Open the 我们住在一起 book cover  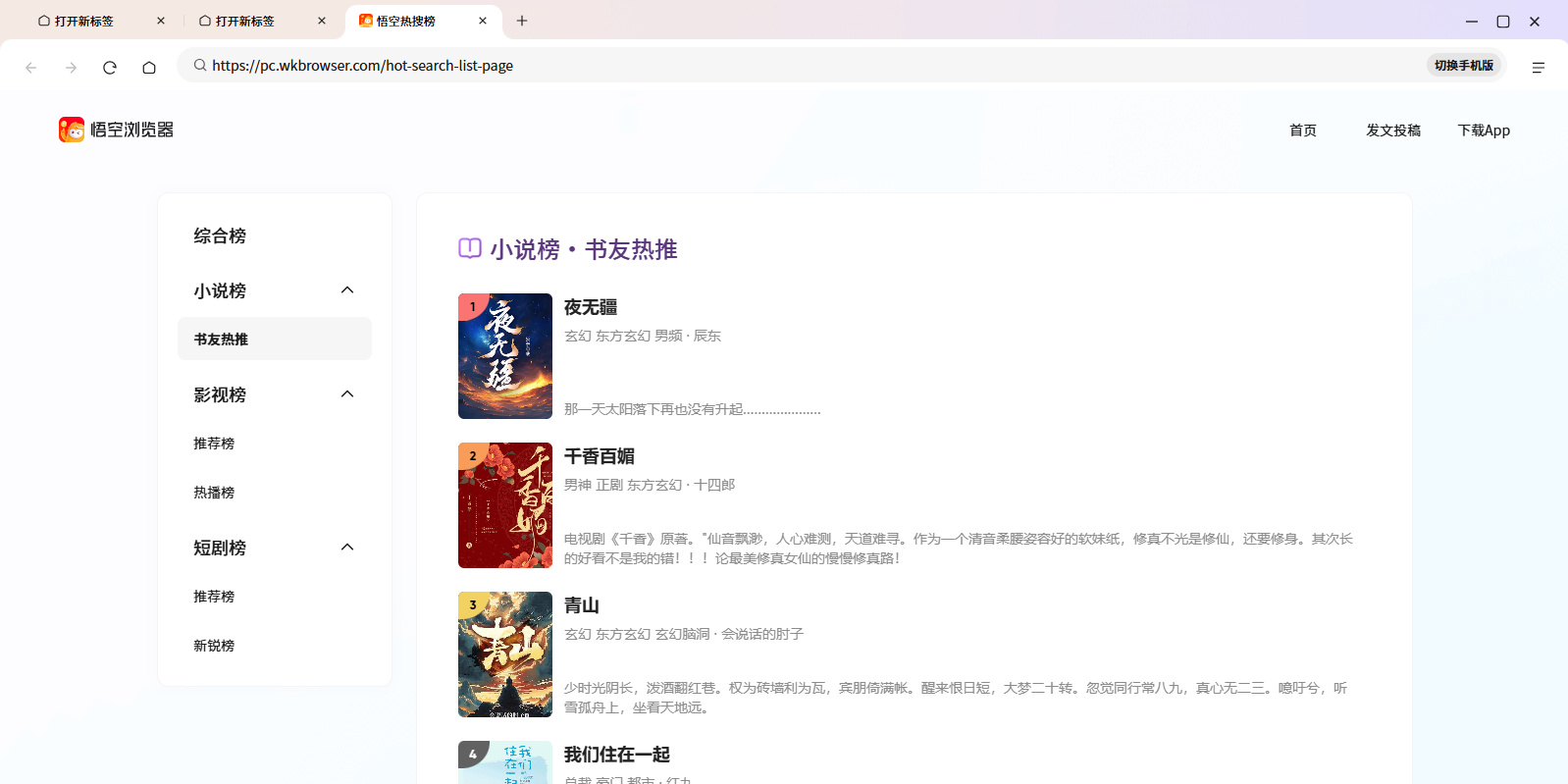click(505, 762)
